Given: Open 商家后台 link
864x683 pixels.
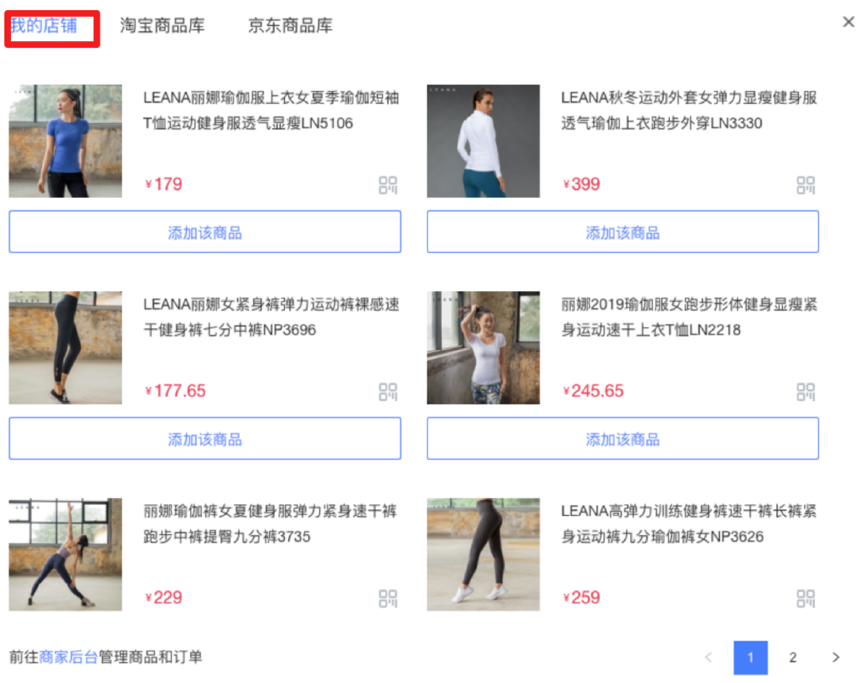Looking at the screenshot, I should [x=68, y=657].
